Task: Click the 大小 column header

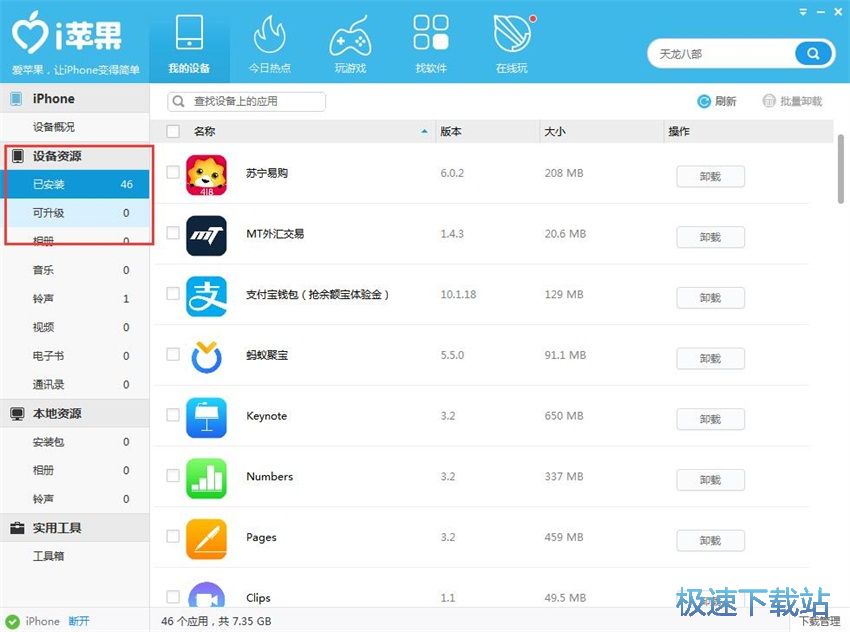Action: click(x=602, y=131)
